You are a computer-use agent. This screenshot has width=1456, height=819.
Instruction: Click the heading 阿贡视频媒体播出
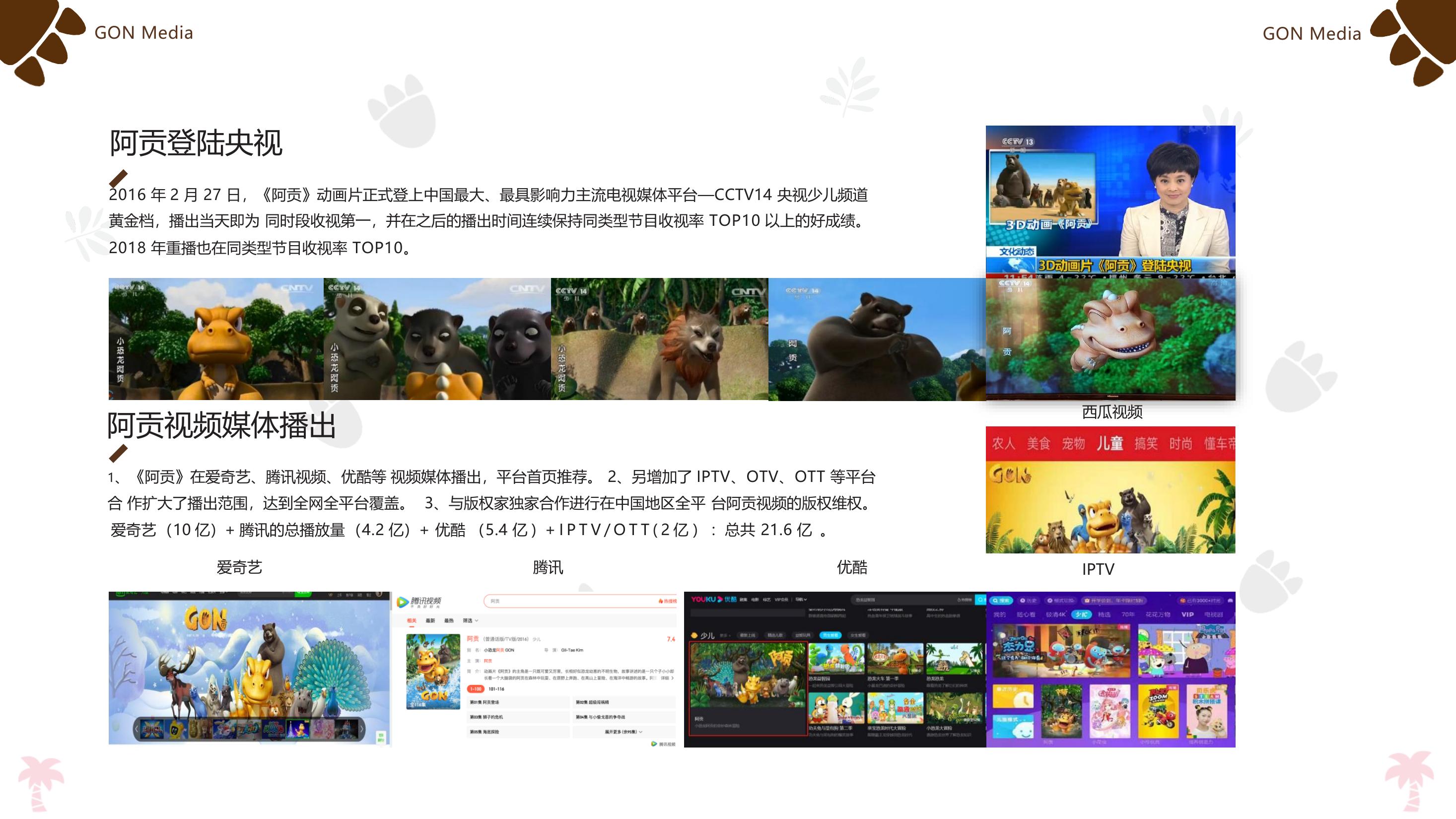[x=221, y=425]
